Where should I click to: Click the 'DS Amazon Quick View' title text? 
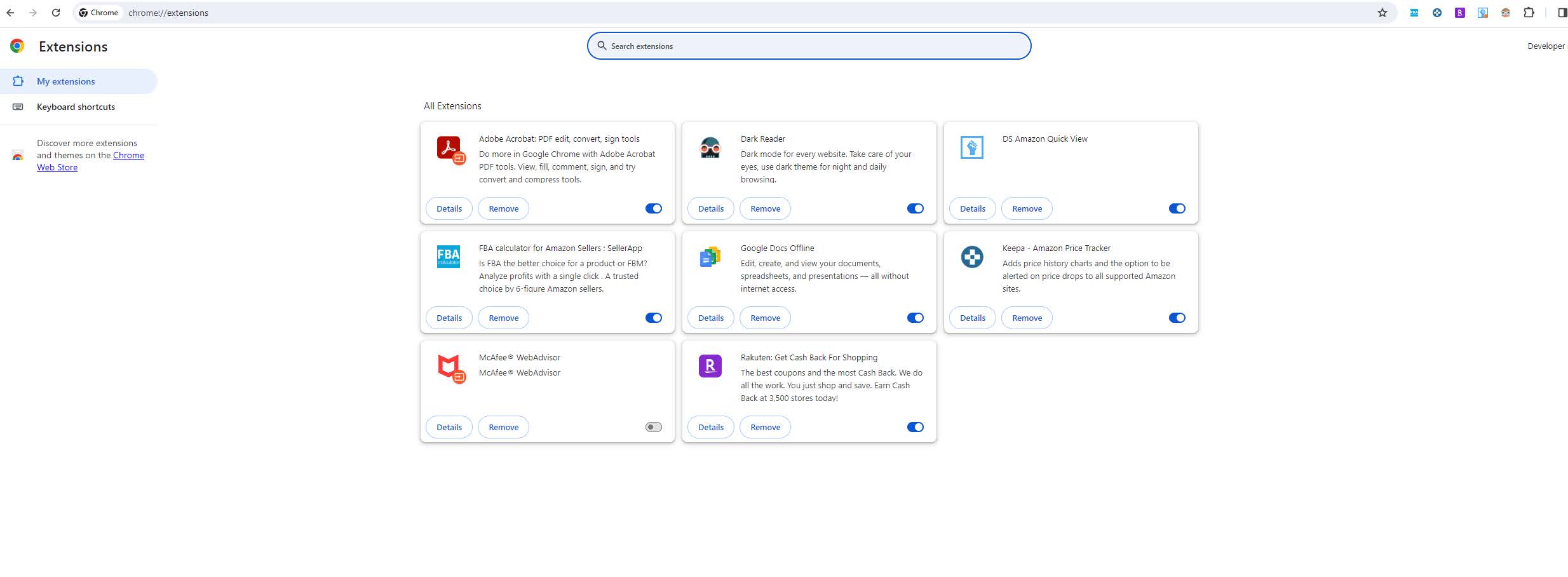[1045, 139]
